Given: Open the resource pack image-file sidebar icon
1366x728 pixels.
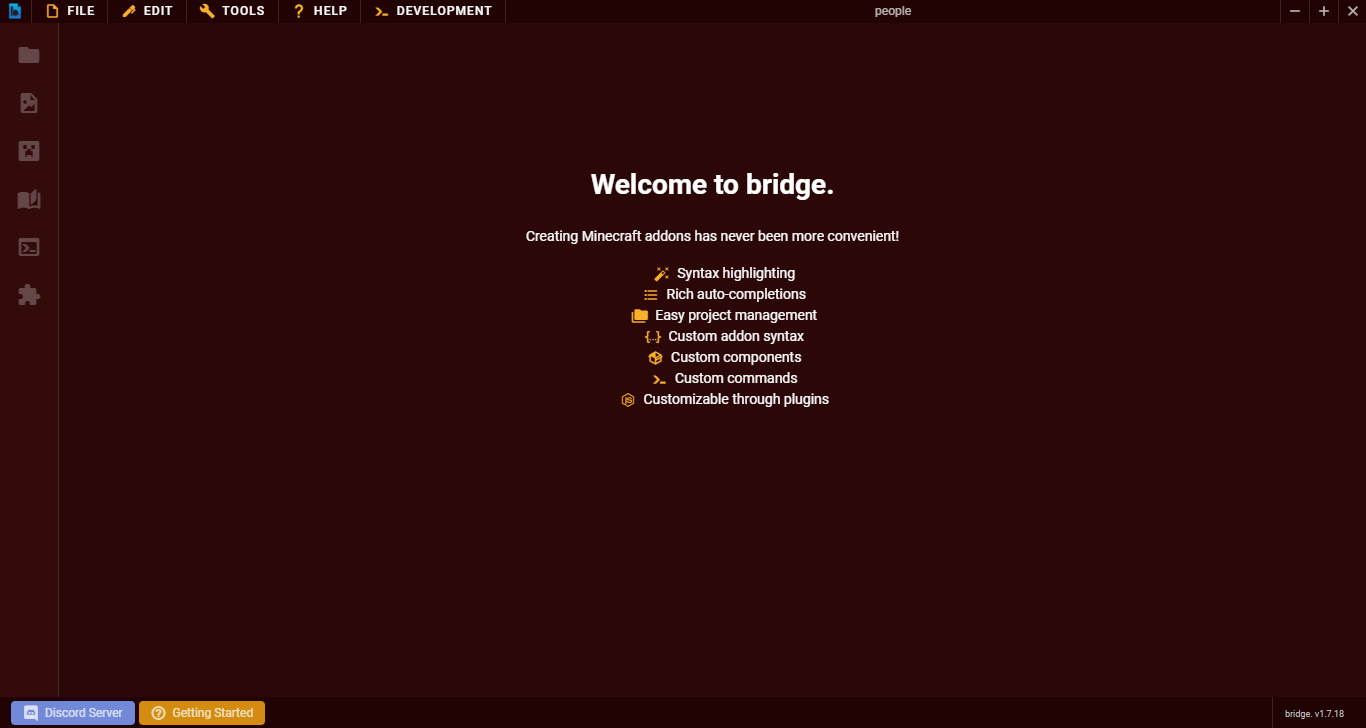Looking at the screenshot, I should [29, 103].
